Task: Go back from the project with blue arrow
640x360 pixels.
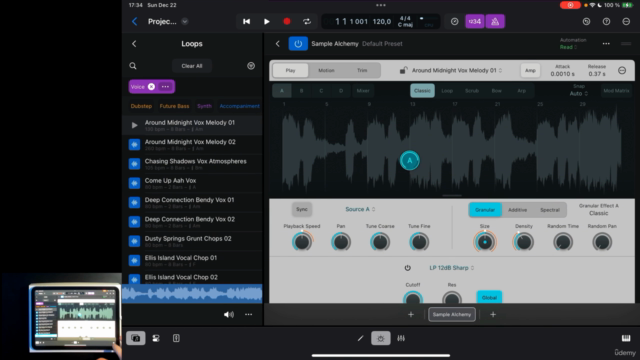Action: pyautogui.click(x=135, y=22)
